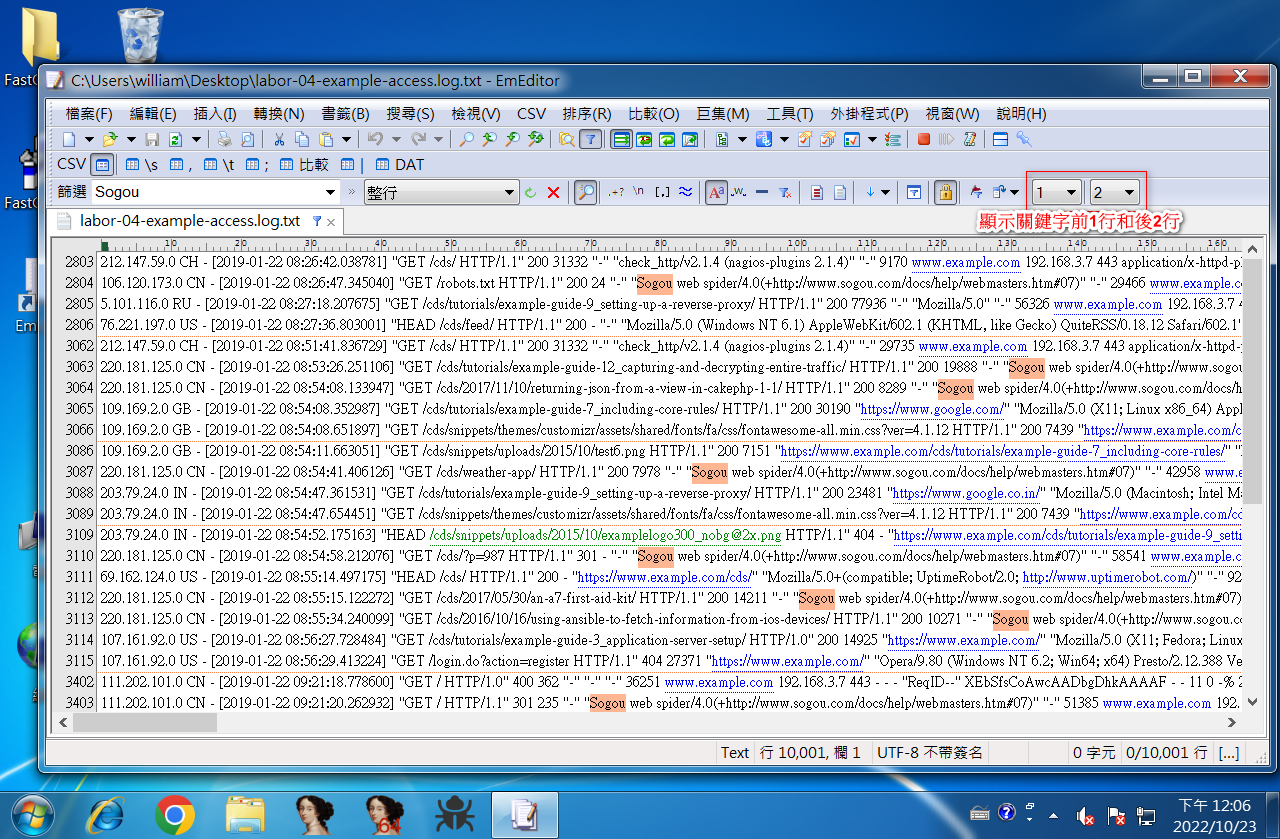Click the Open file folder icon
The image size is (1280, 839).
[x=110, y=140]
